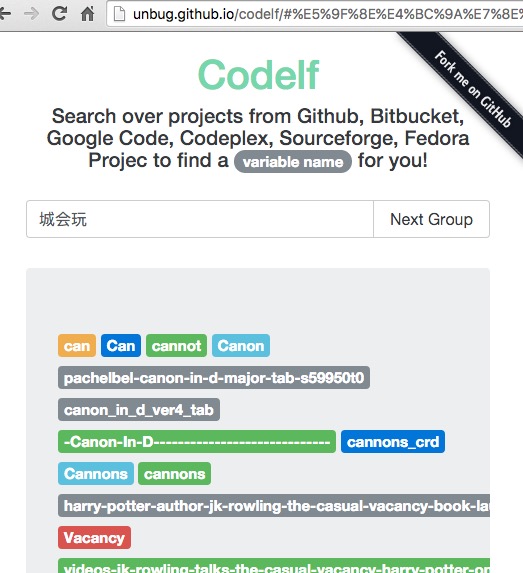Image resolution: width=523 pixels, height=573 pixels.
Task: Click the Codelf title logo
Action: (258, 75)
